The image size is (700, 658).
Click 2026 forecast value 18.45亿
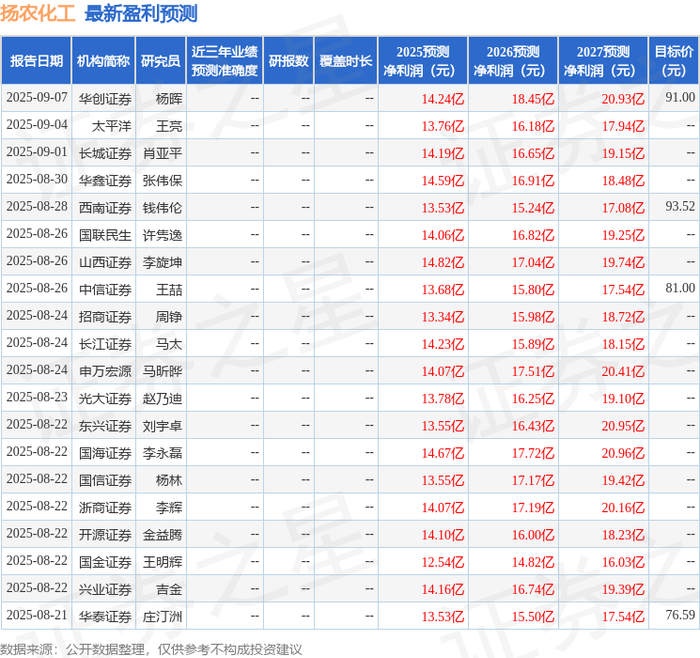(x=533, y=99)
